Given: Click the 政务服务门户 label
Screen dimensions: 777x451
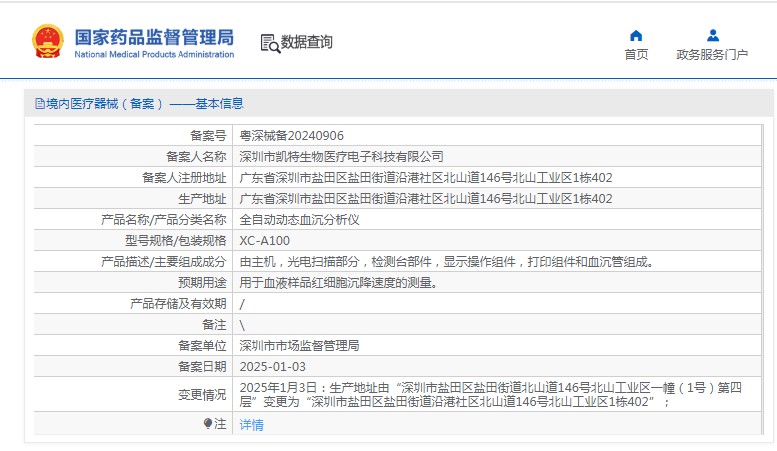Looking at the screenshot, I should (712, 55).
